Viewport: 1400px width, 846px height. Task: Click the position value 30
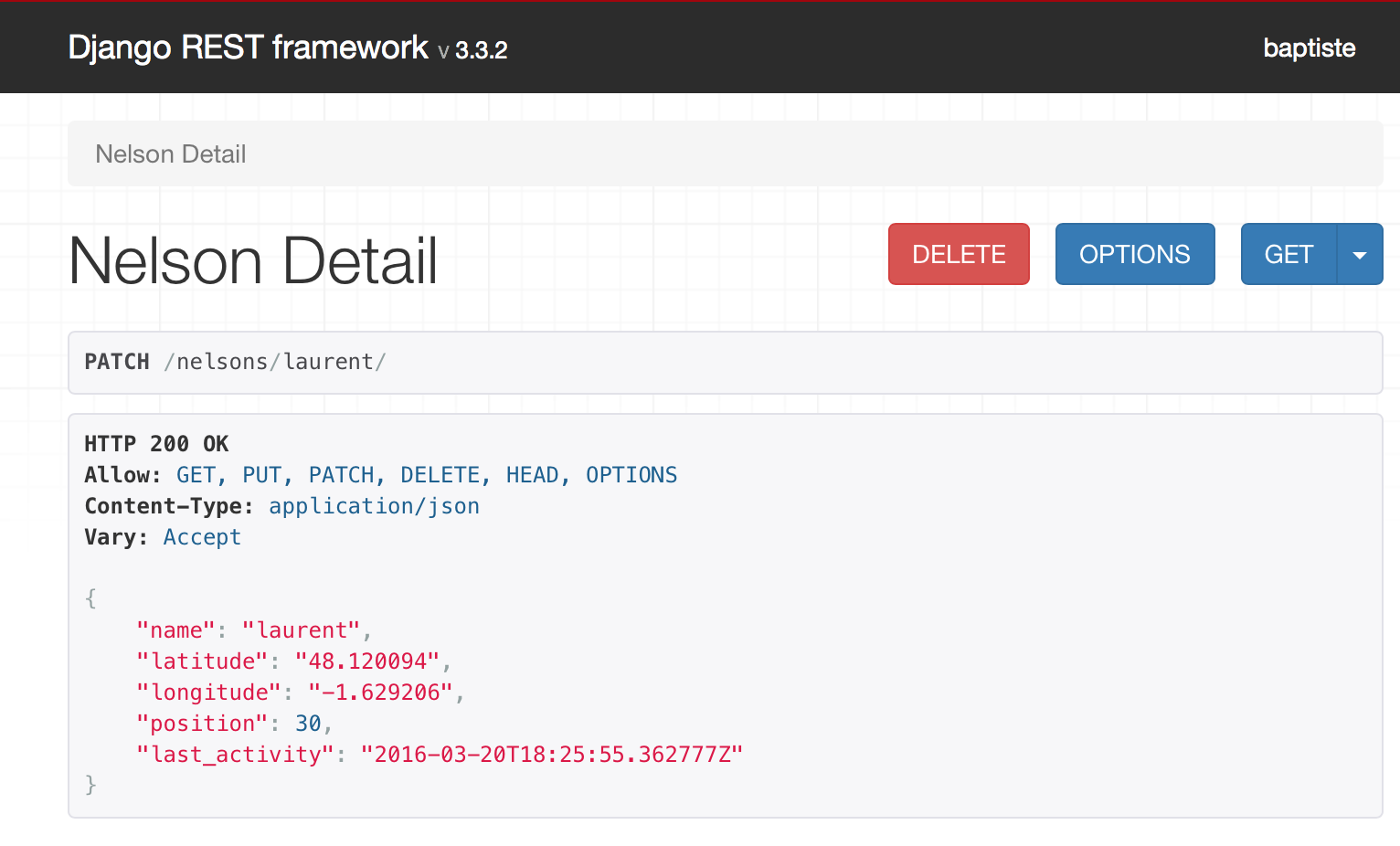pyautogui.click(x=308, y=724)
